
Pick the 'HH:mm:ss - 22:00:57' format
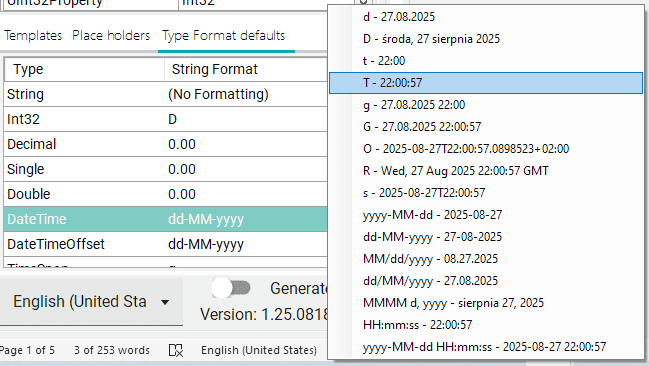(x=486, y=325)
